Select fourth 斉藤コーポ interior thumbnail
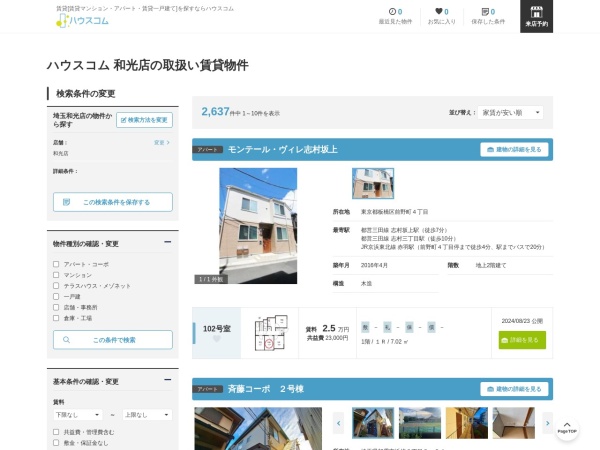 [514, 423]
